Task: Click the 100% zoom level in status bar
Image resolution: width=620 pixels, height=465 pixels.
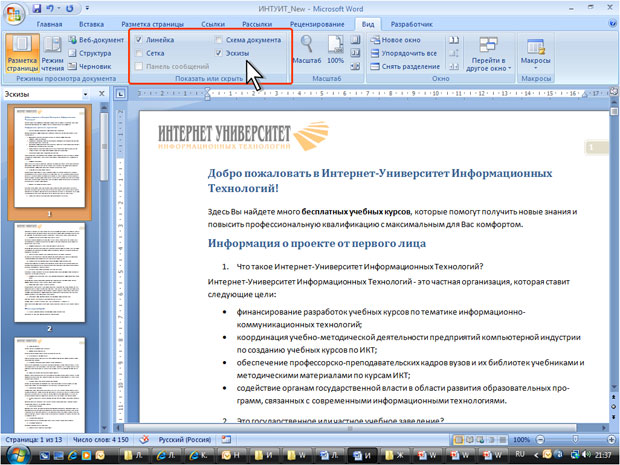Action: [521, 440]
